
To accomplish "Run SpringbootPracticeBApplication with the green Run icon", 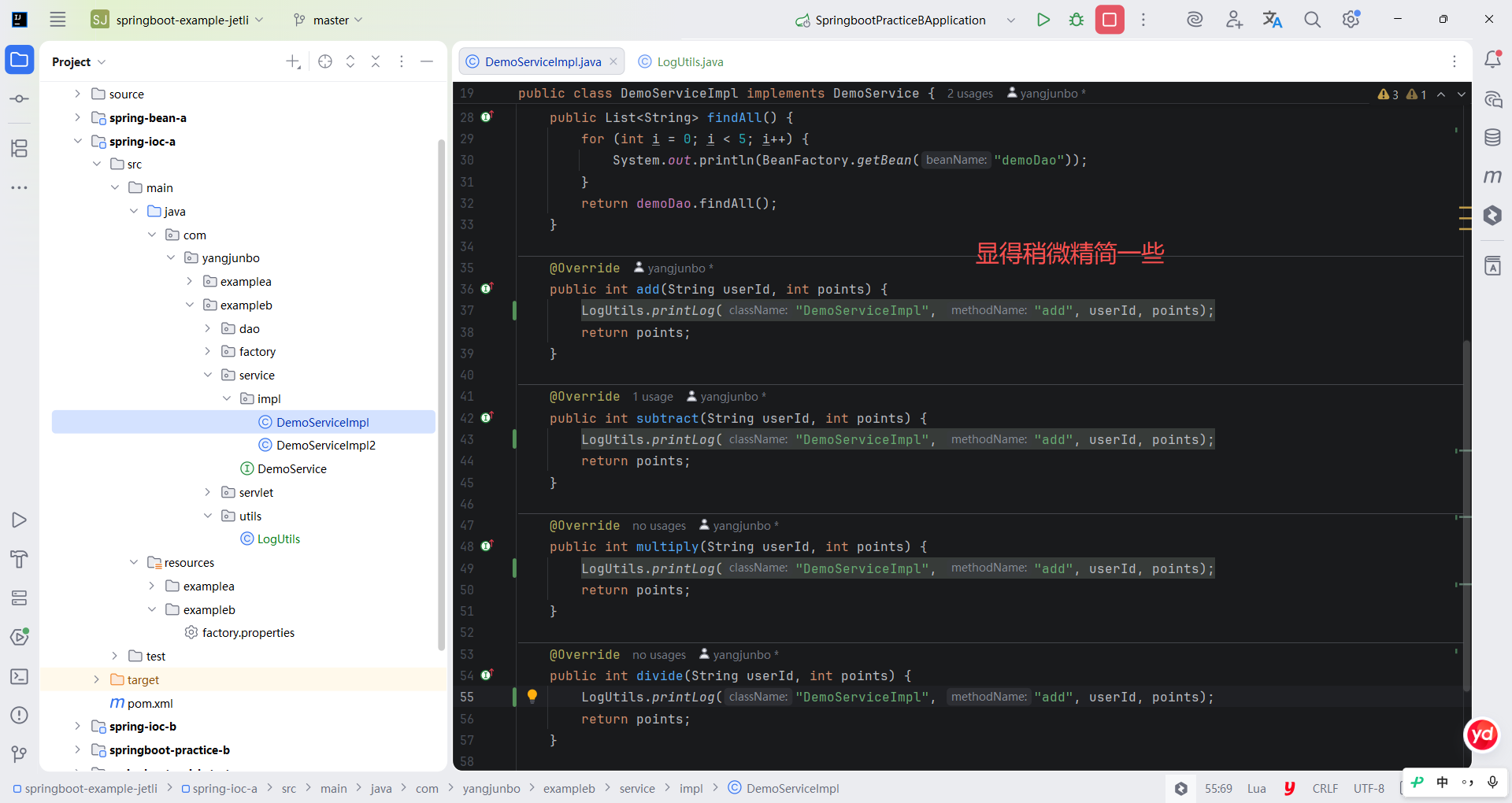I will point(1043,20).
